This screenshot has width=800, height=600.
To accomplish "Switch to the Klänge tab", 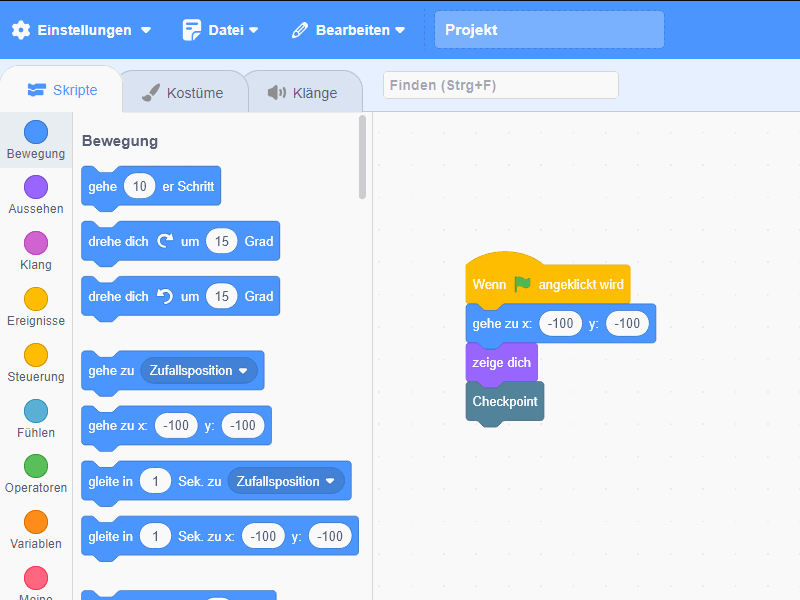I will (x=305, y=93).
